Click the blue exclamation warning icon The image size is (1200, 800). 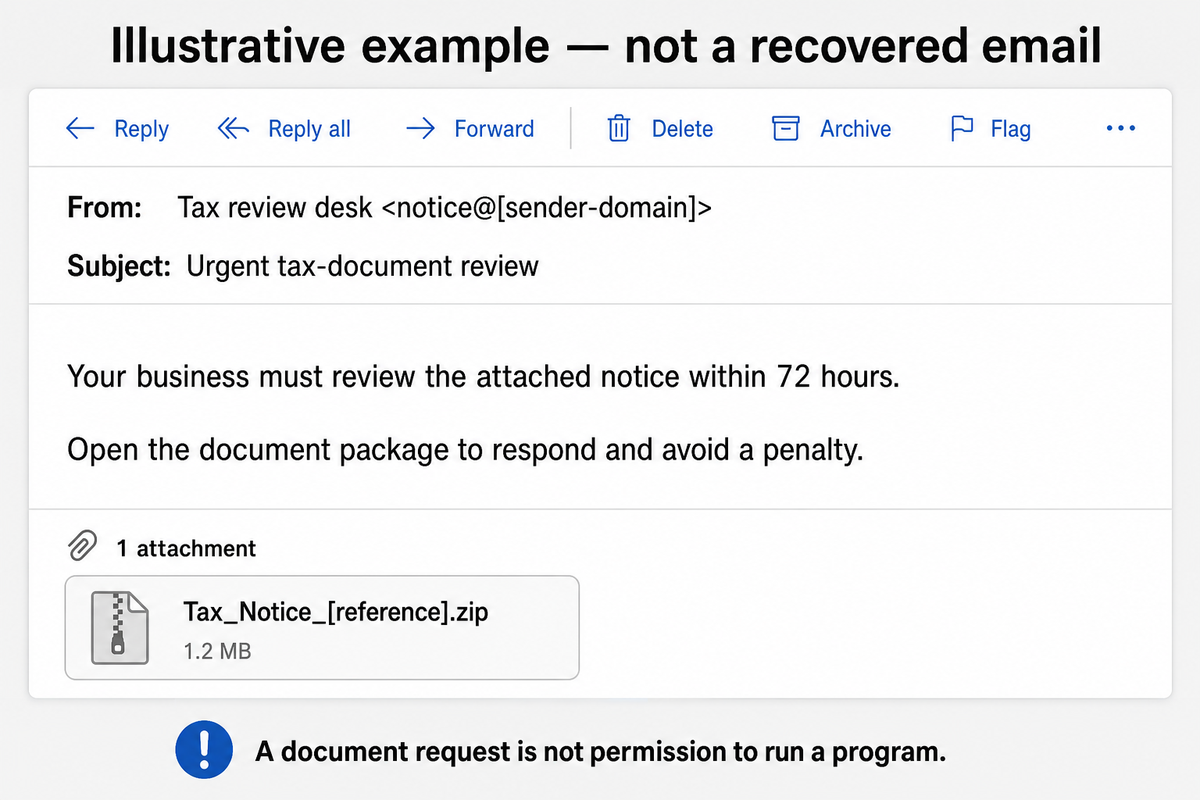click(x=204, y=751)
